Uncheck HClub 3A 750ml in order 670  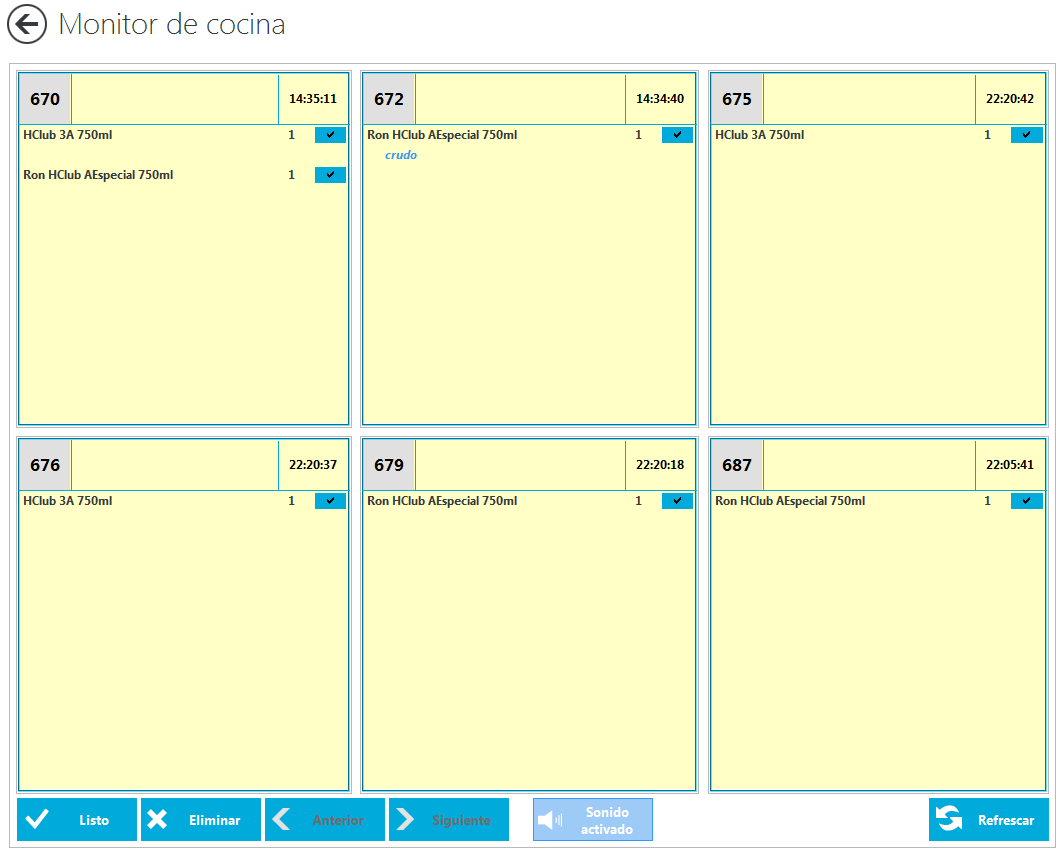330,134
